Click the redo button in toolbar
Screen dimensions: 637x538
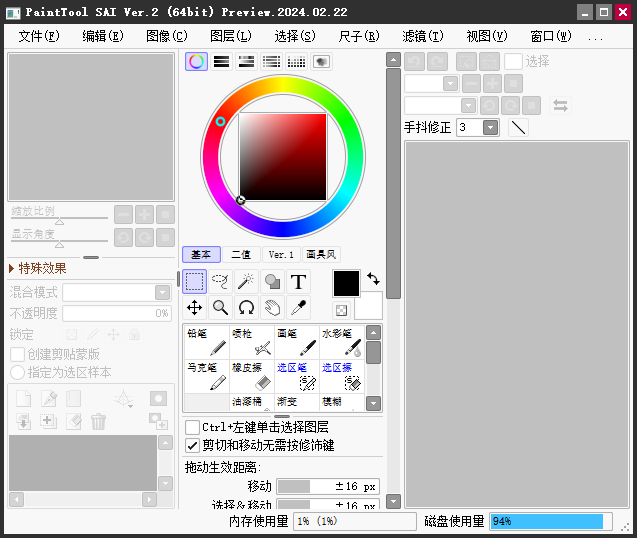(x=437, y=62)
